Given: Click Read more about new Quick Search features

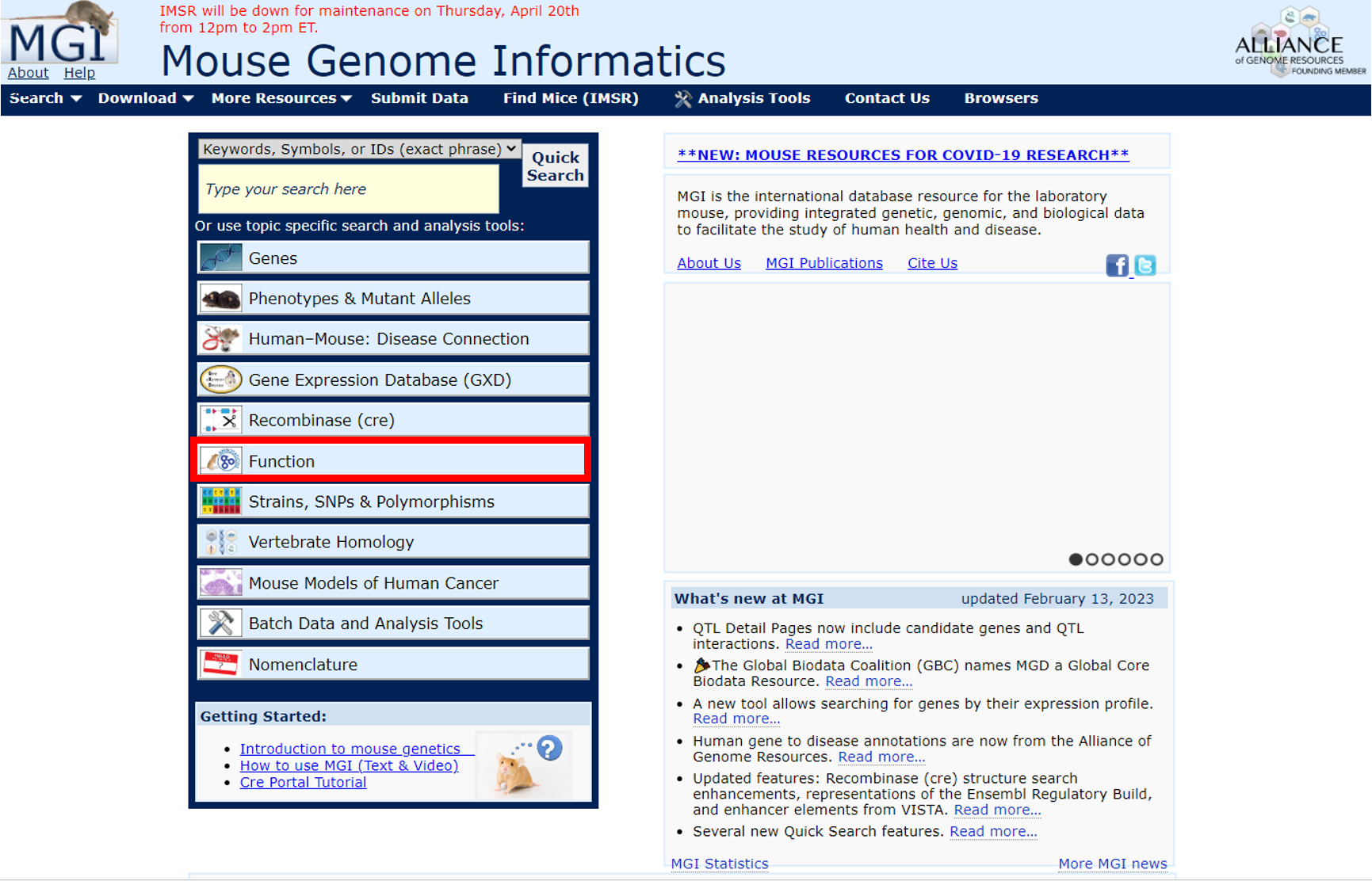Looking at the screenshot, I should coord(993,831).
